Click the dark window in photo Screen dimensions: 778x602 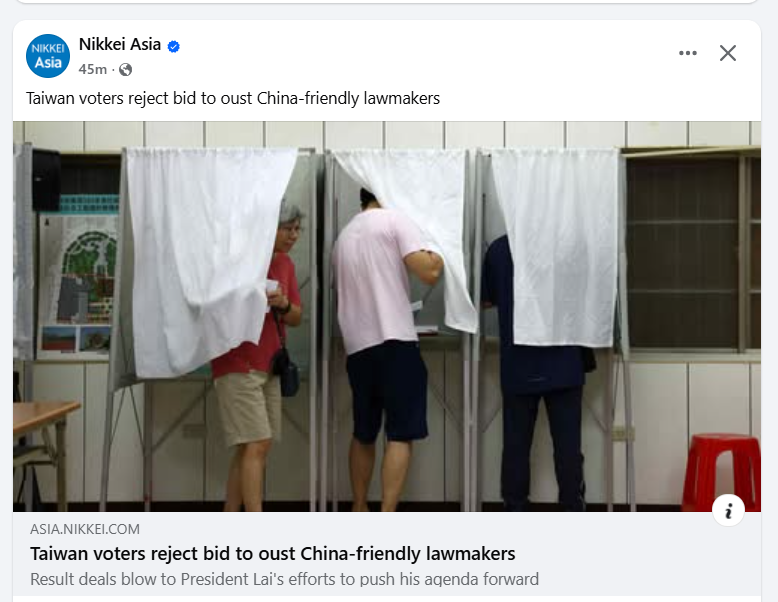coord(692,253)
